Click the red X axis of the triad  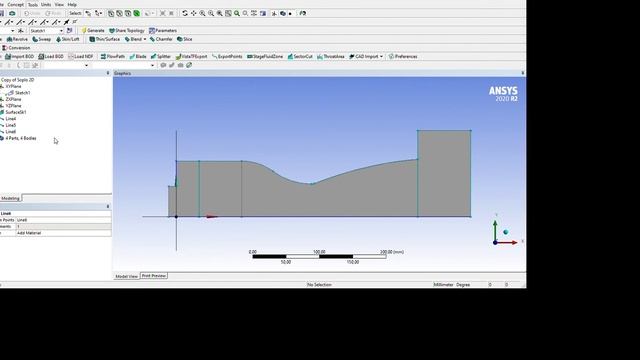[508, 242]
